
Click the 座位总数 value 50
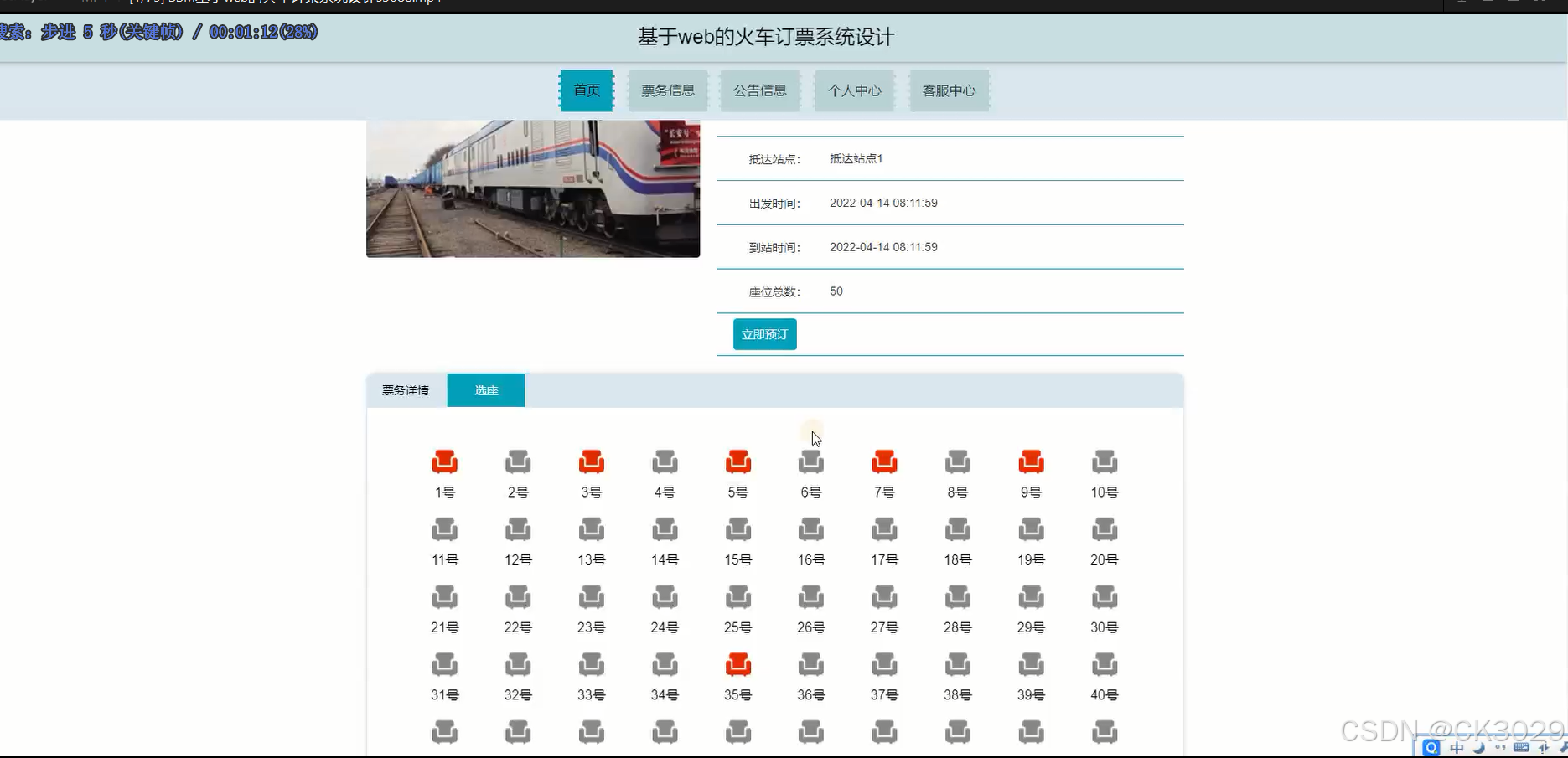tap(836, 291)
